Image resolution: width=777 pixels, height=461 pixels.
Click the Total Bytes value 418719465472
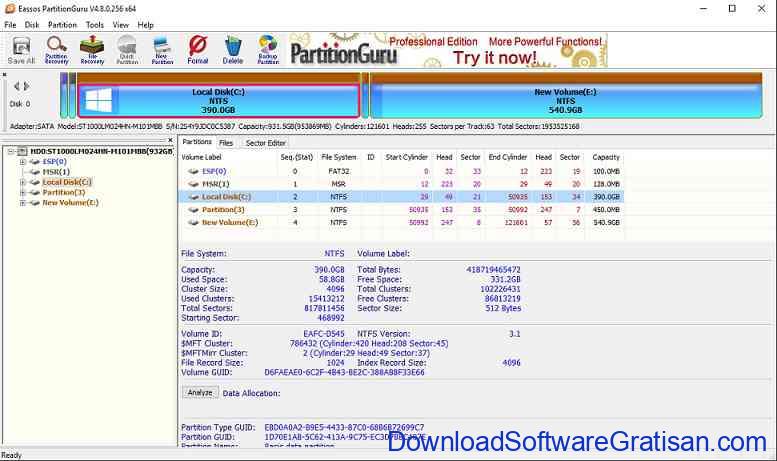tap(493, 270)
